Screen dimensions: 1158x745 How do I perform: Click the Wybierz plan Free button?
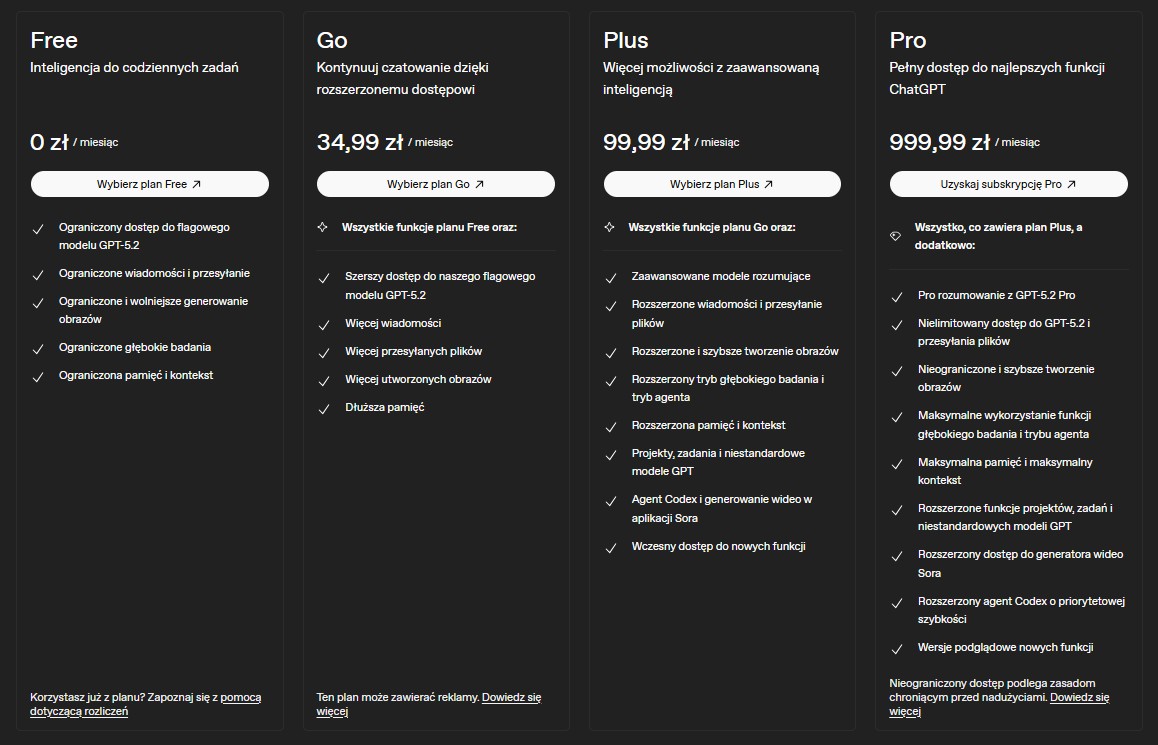(149, 184)
